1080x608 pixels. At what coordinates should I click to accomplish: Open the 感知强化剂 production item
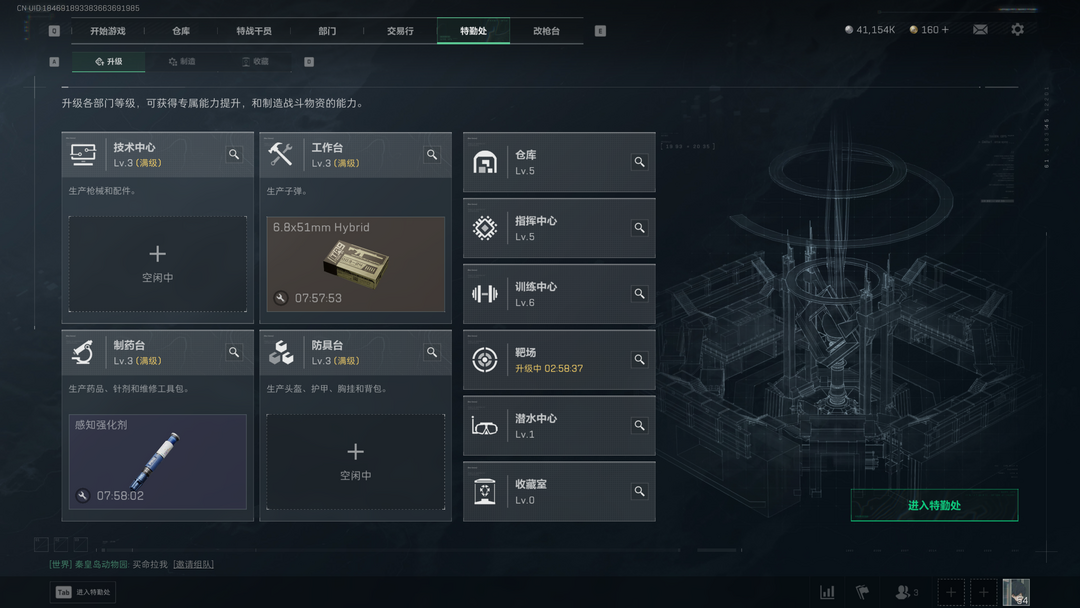[158, 462]
